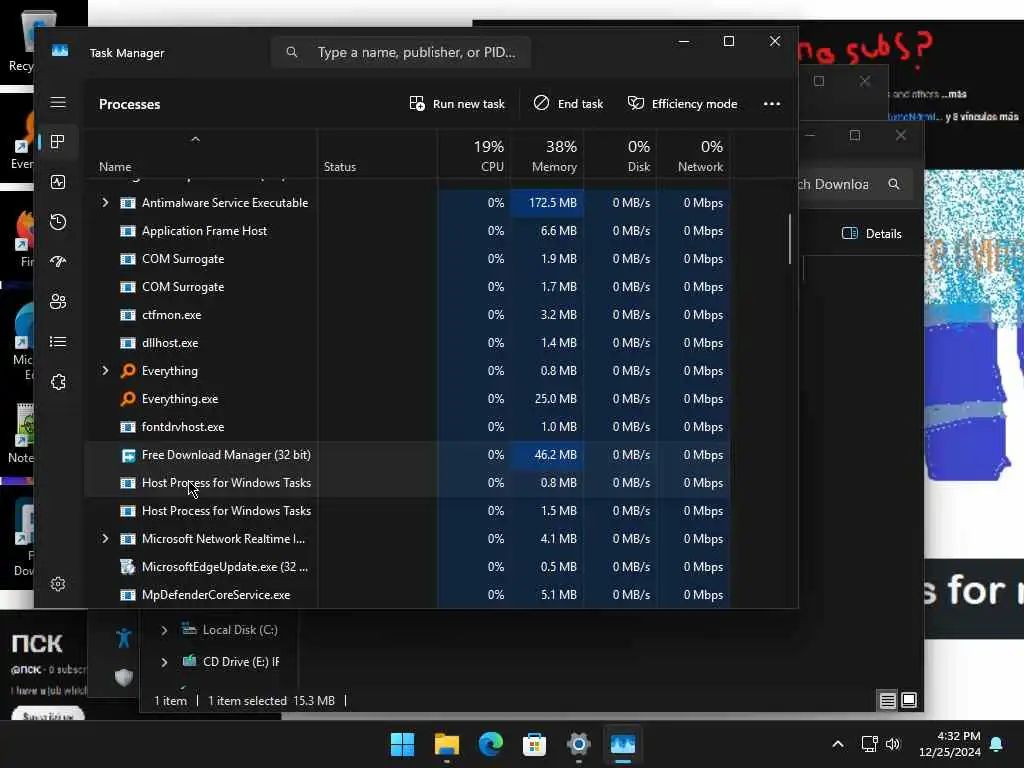Open the Users page icon in sidebar
This screenshot has height=768, width=1024.
click(x=58, y=302)
